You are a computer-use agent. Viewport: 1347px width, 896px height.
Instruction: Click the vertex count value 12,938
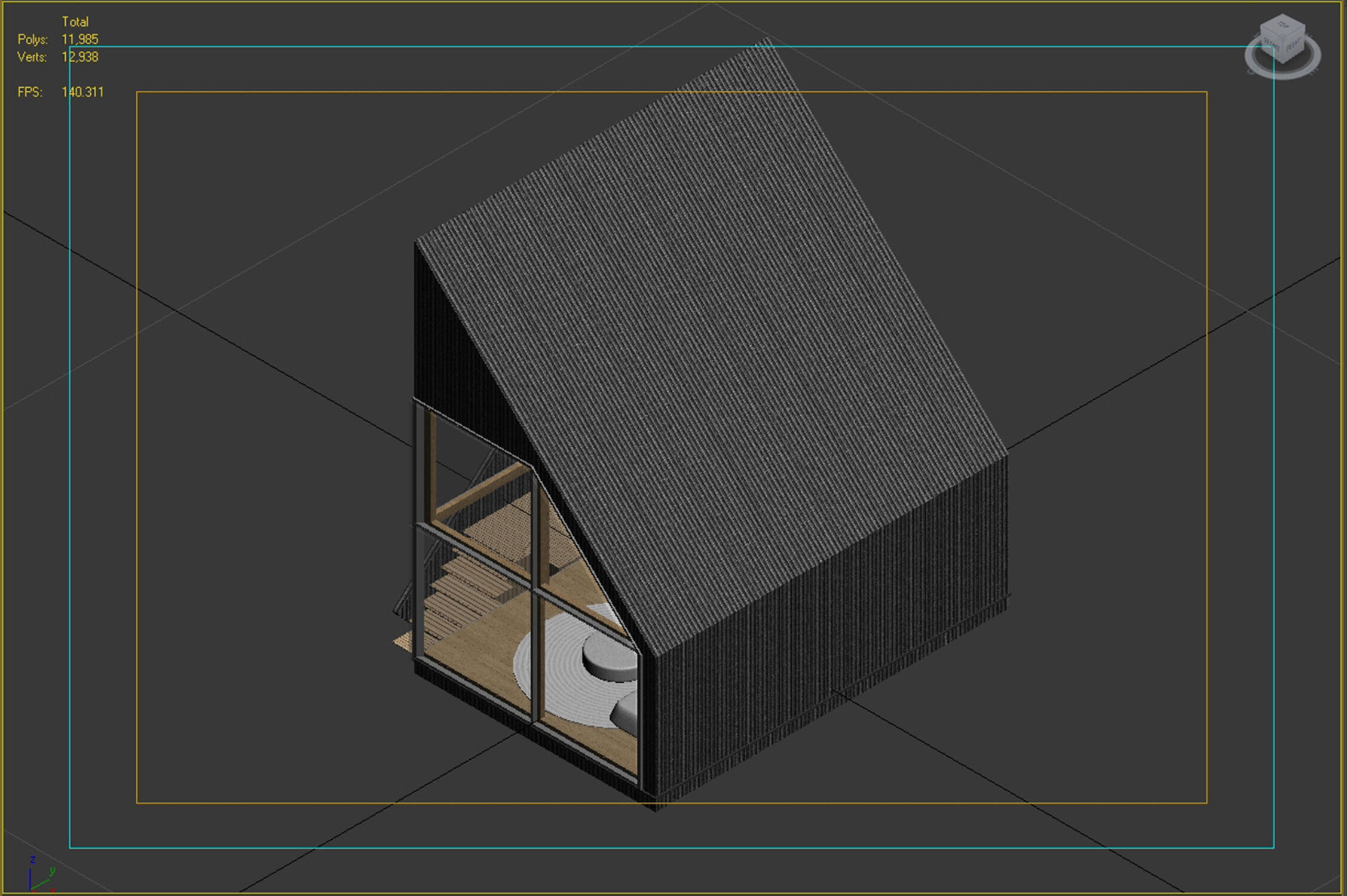pos(80,57)
